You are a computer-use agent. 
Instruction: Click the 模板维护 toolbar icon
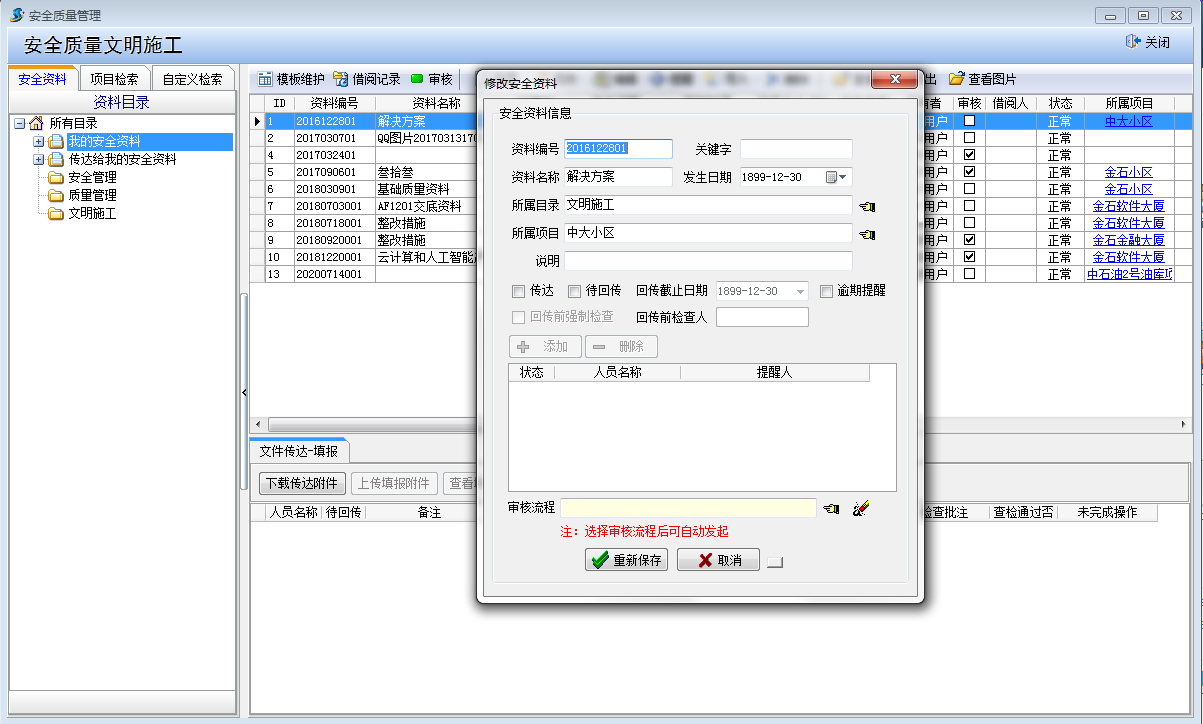266,79
